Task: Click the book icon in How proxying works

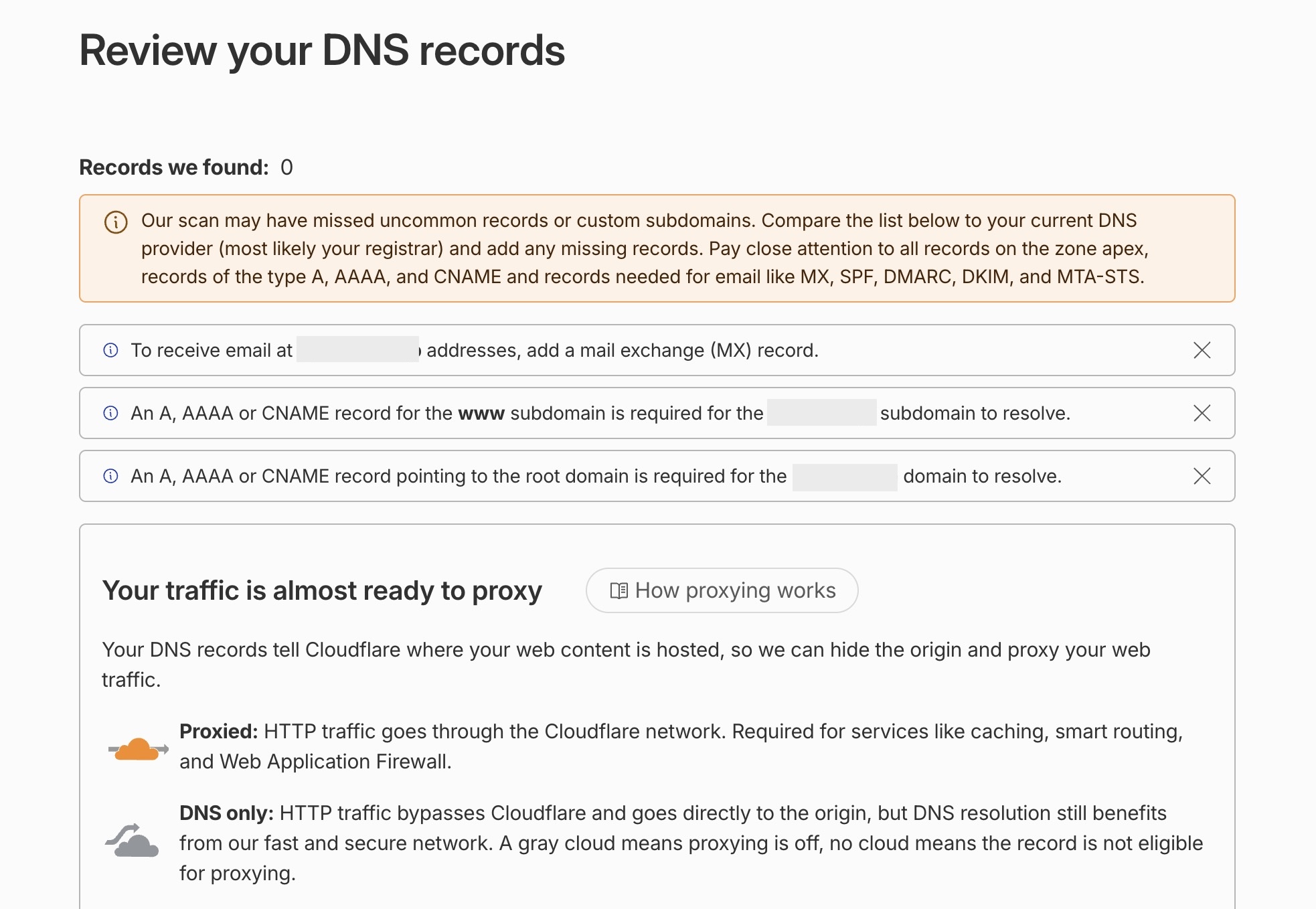Action: [x=619, y=590]
